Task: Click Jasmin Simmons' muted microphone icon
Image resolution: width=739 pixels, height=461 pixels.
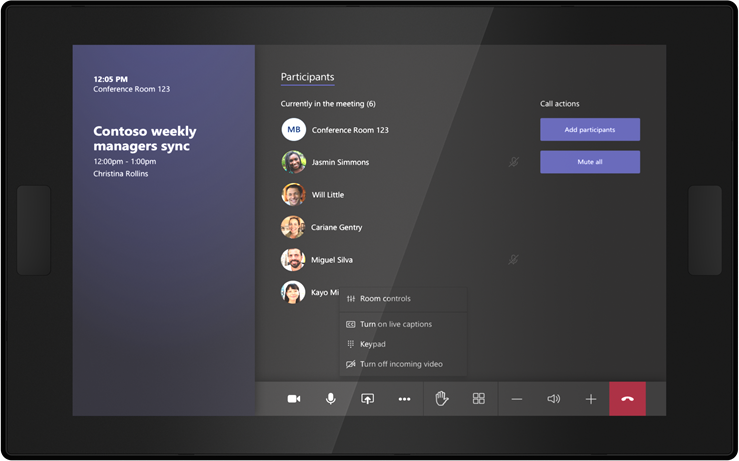Action: pyautogui.click(x=513, y=162)
